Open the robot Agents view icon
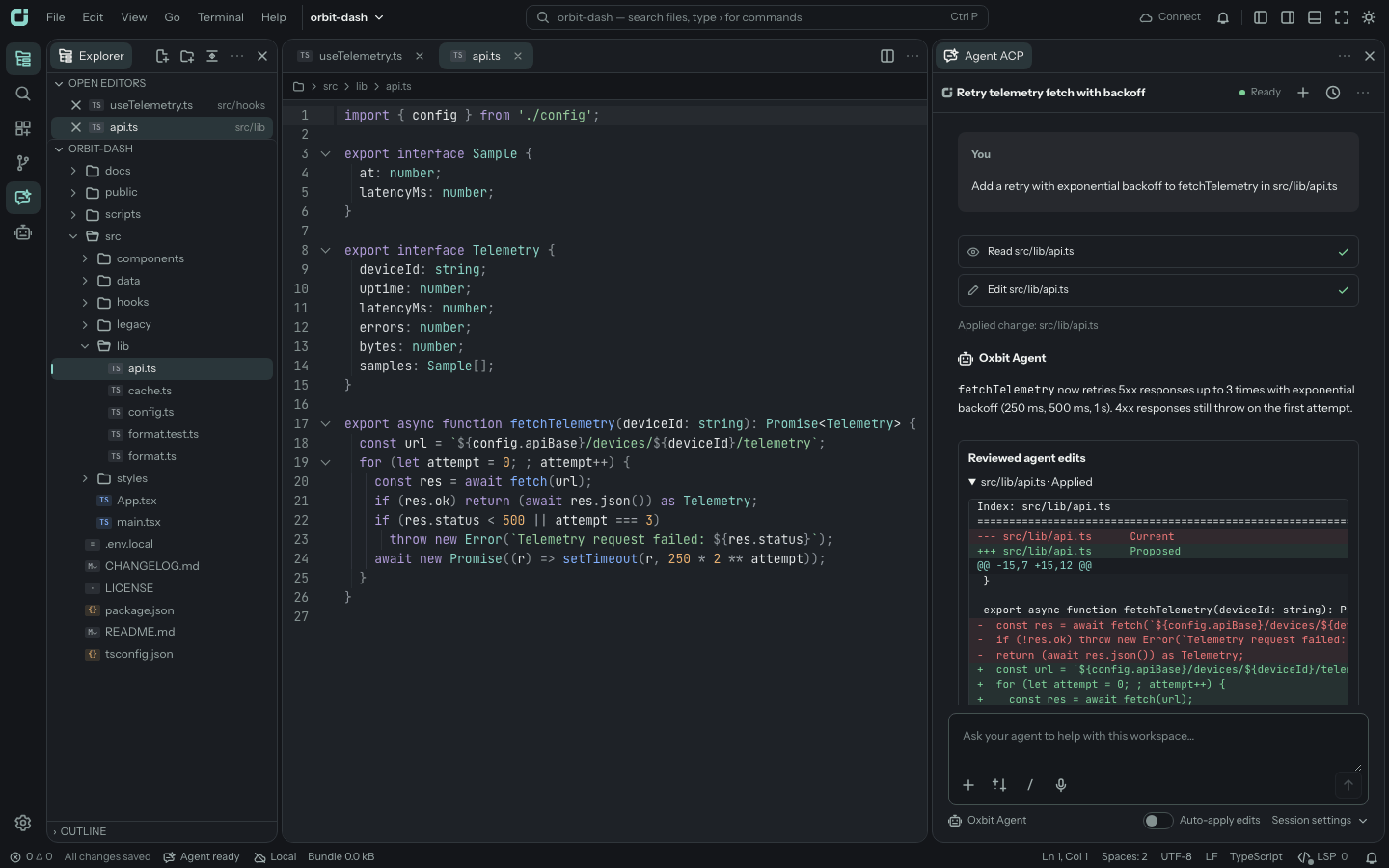Screen dimensions: 1389x868 pos(23,232)
